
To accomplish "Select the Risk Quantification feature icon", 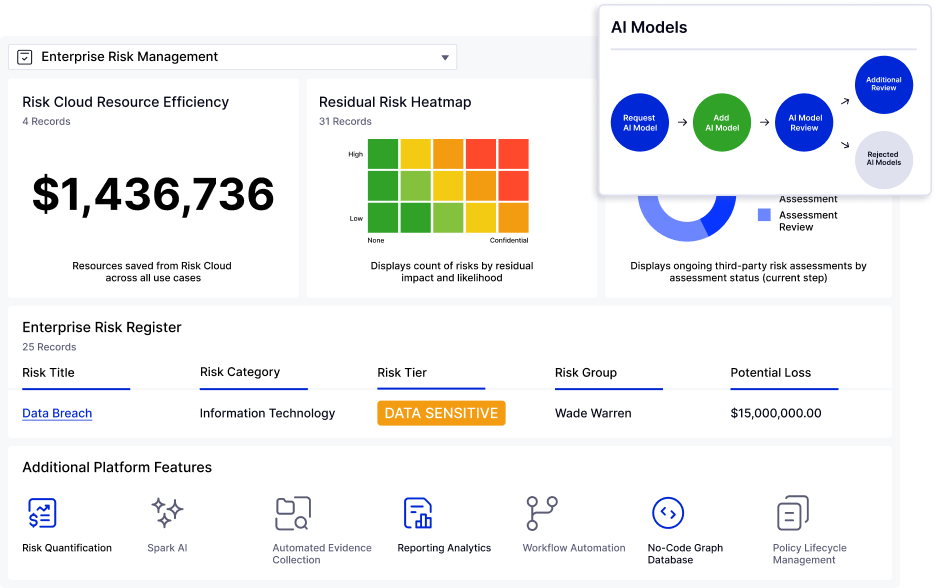I will [41, 513].
